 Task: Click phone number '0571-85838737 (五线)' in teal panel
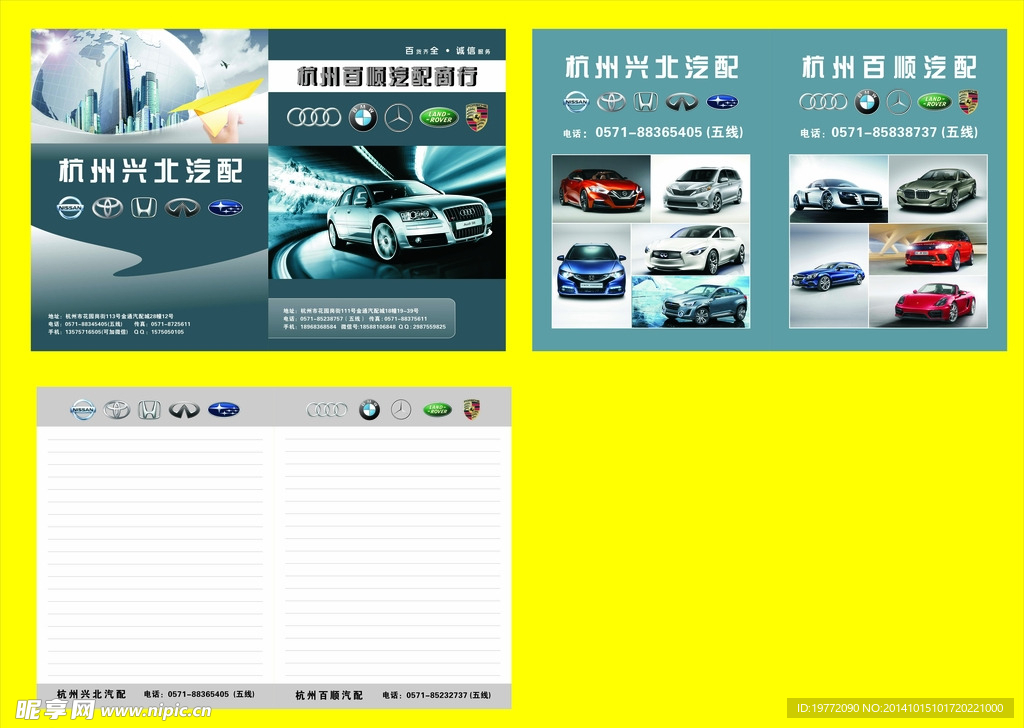(905, 133)
